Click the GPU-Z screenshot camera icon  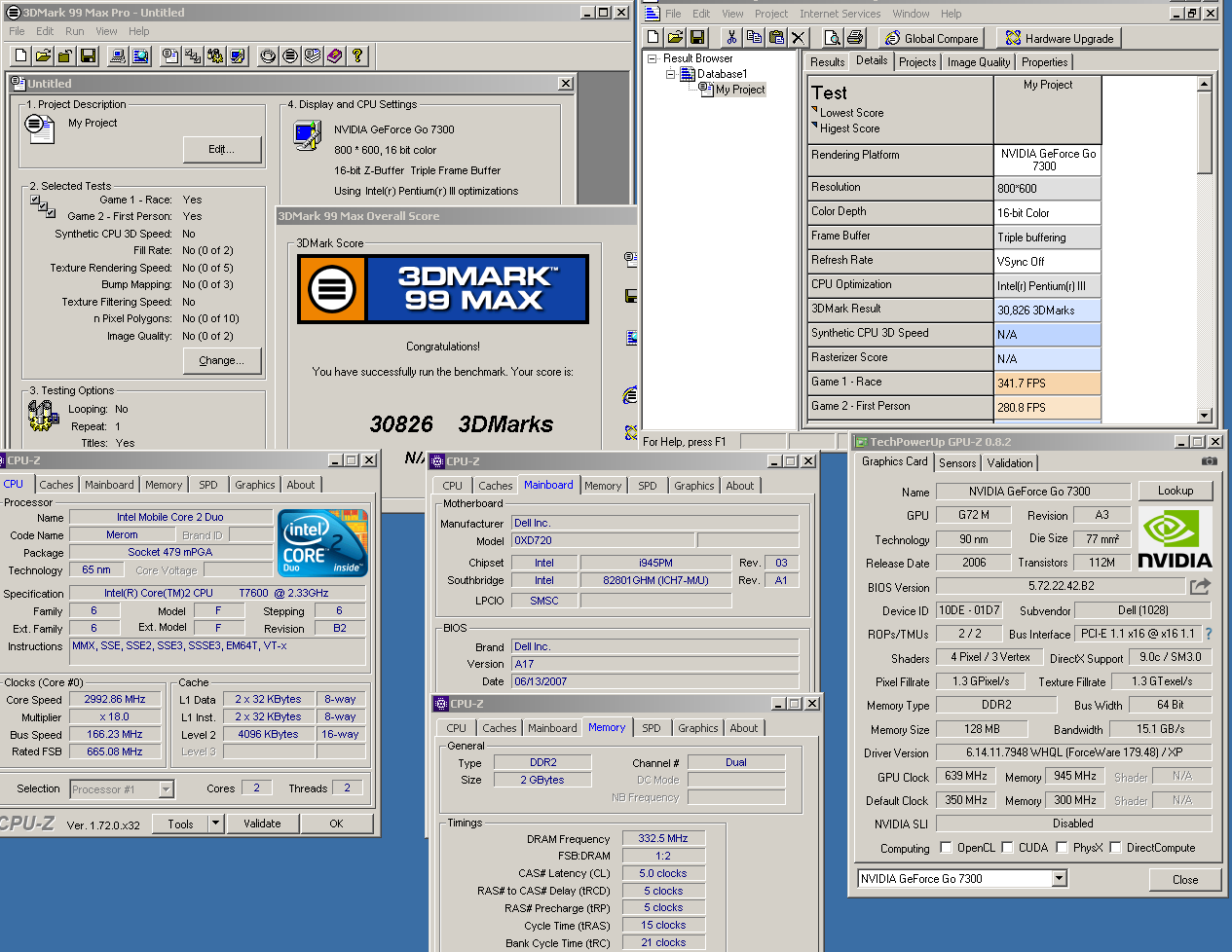point(1210,461)
